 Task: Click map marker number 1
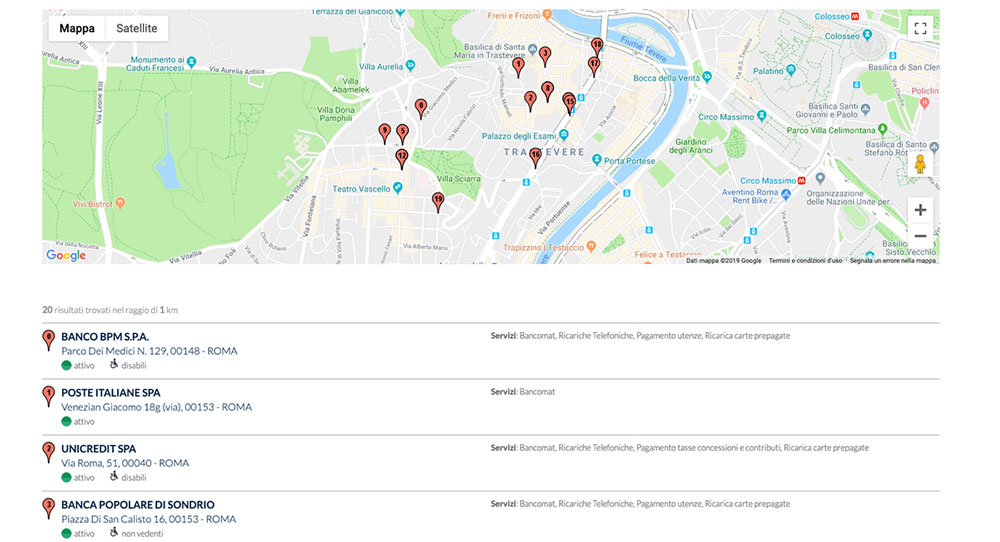[x=518, y=67]
